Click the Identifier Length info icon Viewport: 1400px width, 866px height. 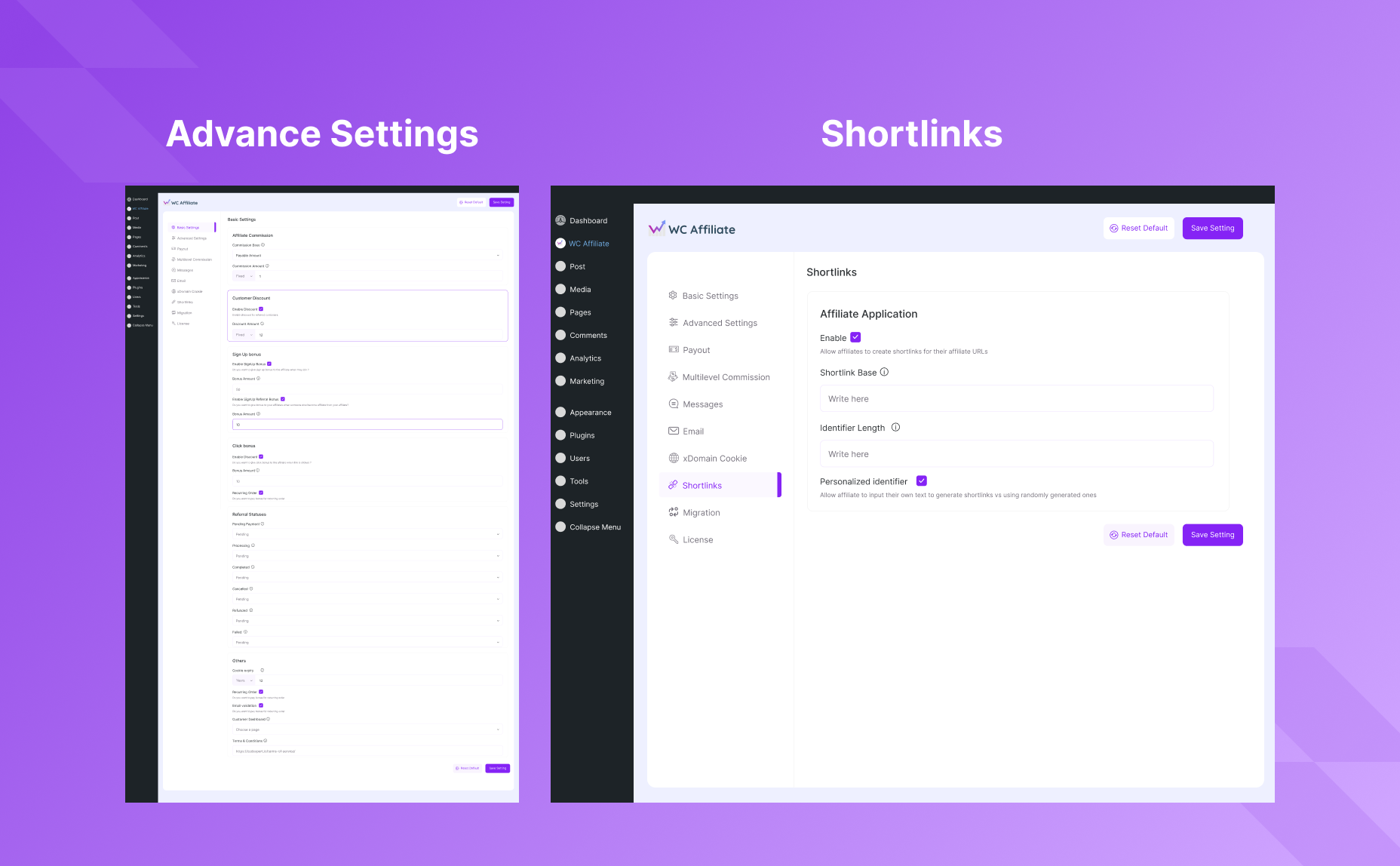coord(895,427)
